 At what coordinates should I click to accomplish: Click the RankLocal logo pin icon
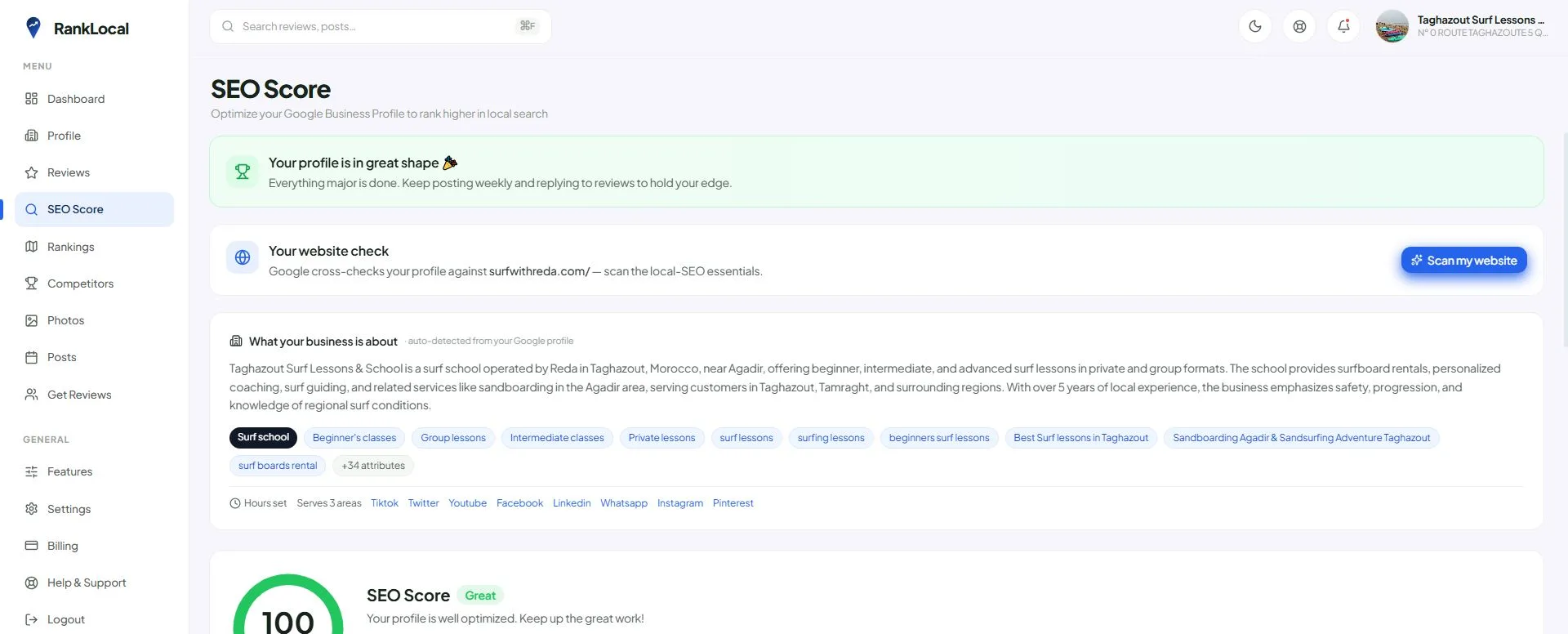[x=33, y=28]
